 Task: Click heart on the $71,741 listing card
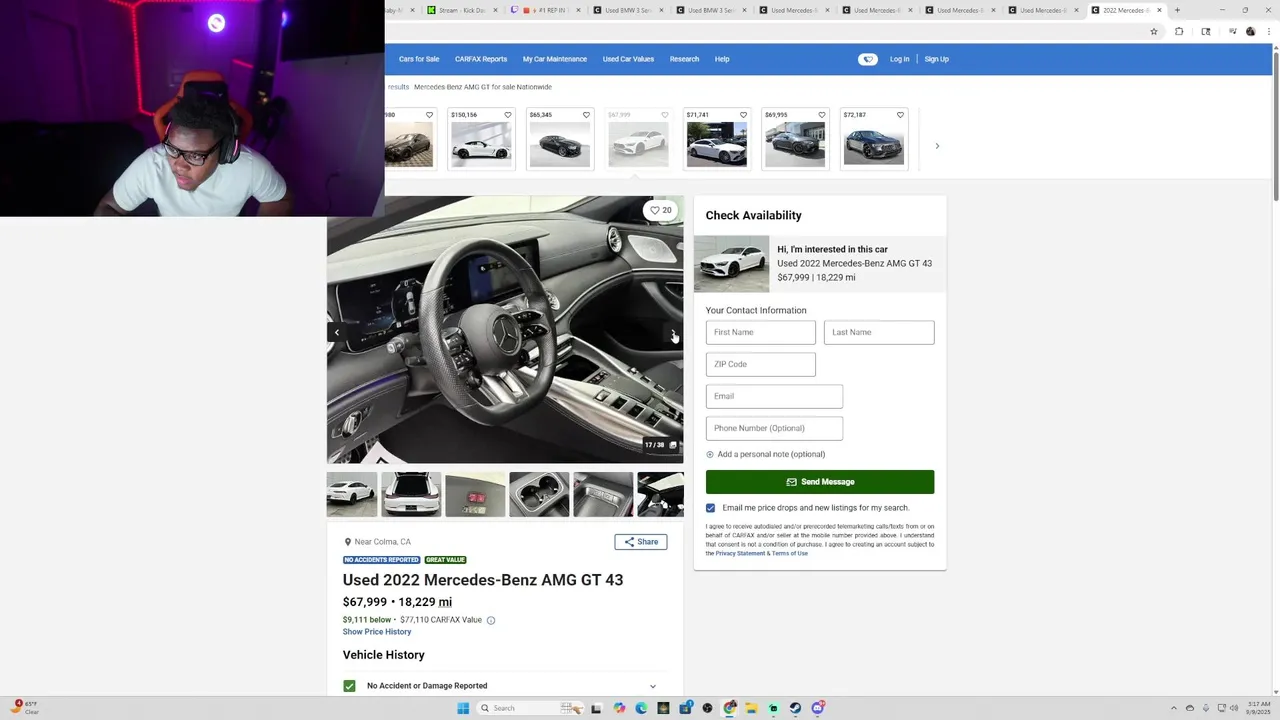pos(743,115)
